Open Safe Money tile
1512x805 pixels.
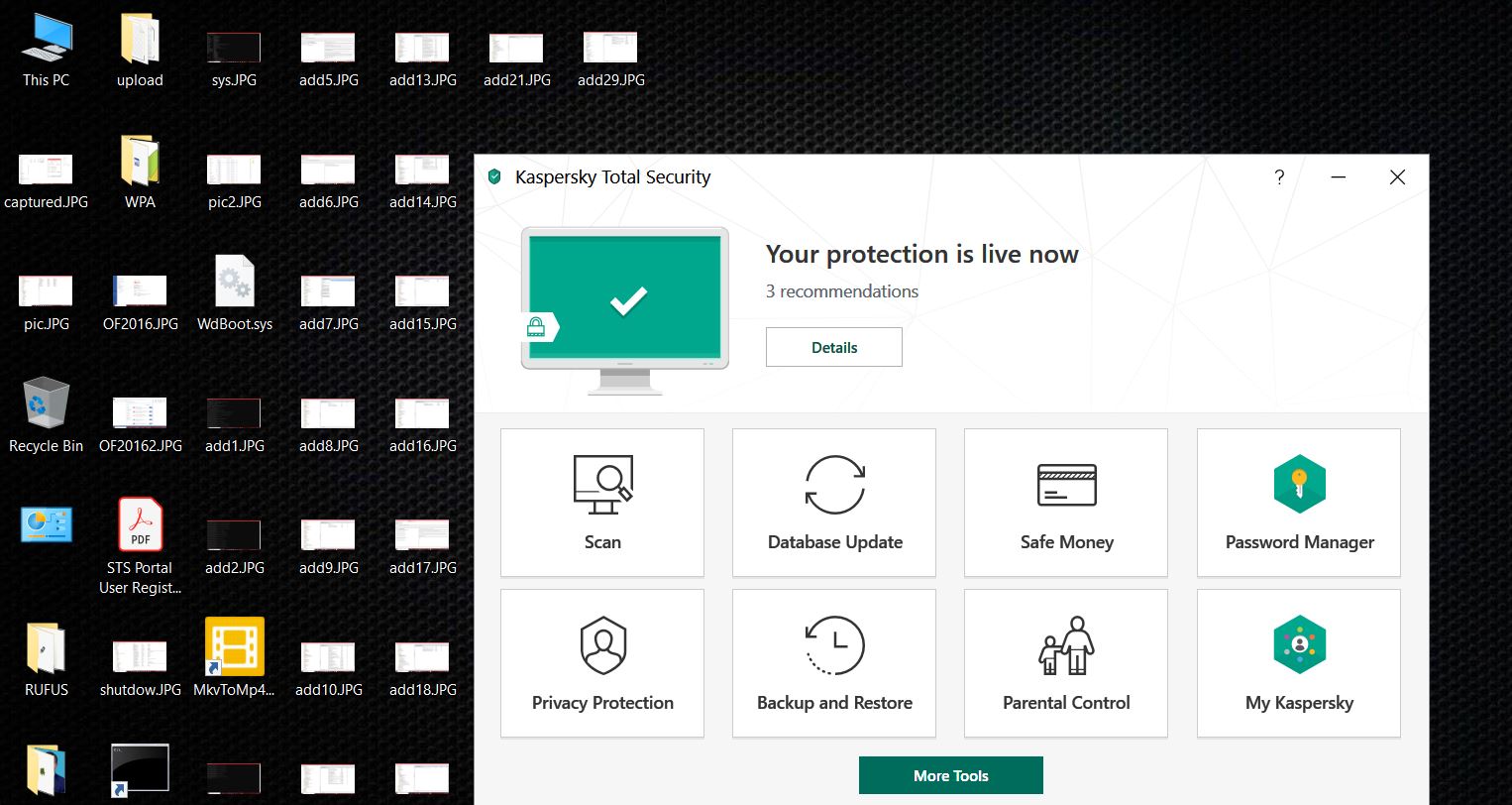click(x=1066, y=503)
